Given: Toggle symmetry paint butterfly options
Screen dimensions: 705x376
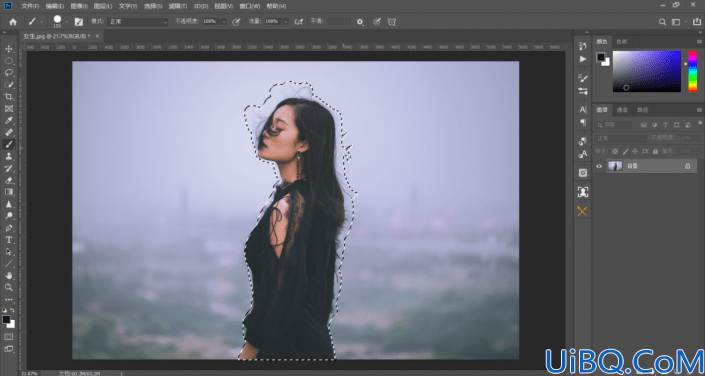Looking at the screenshot, I should coord(392,22).
